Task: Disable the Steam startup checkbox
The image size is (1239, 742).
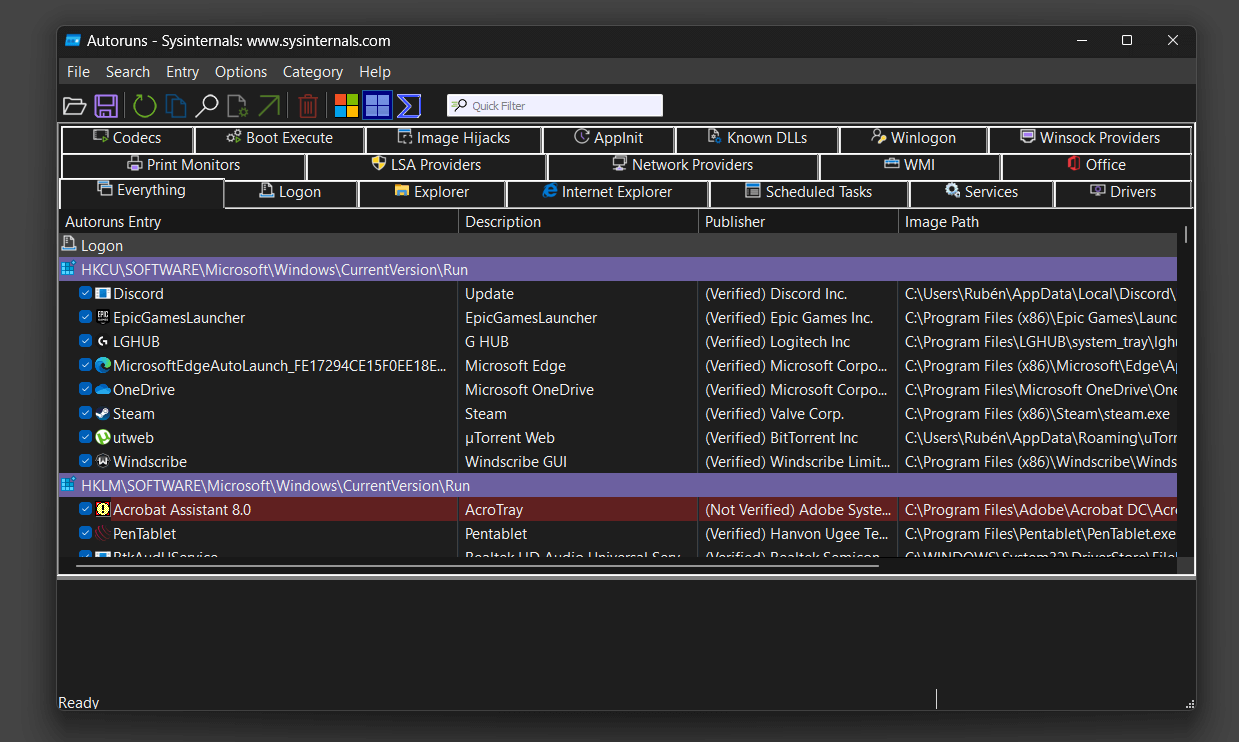Action: coord(86,414)
